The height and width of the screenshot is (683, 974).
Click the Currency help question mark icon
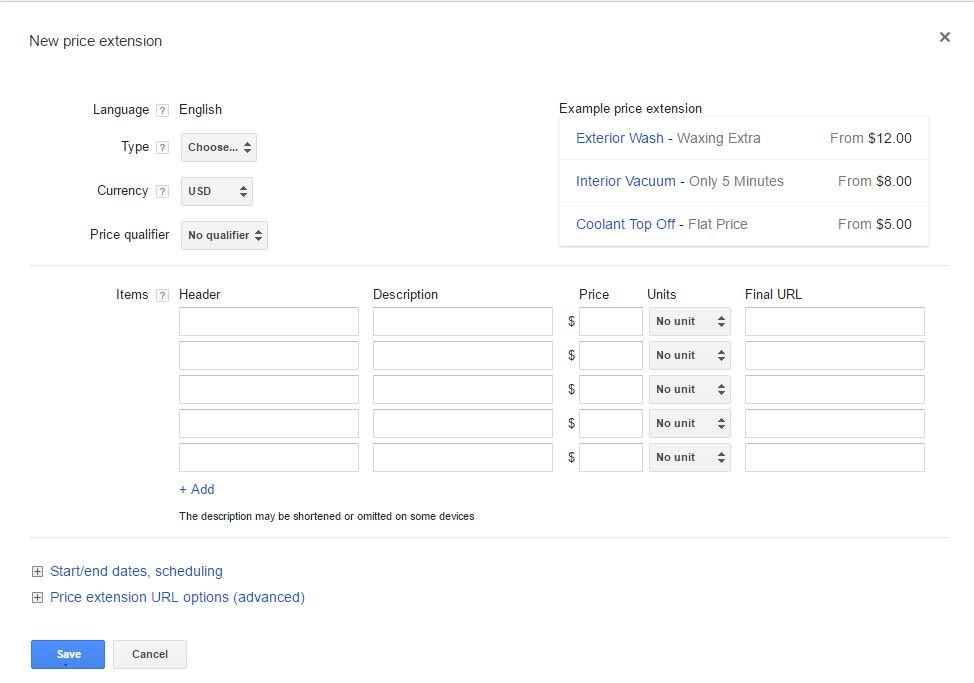[163, 192]
